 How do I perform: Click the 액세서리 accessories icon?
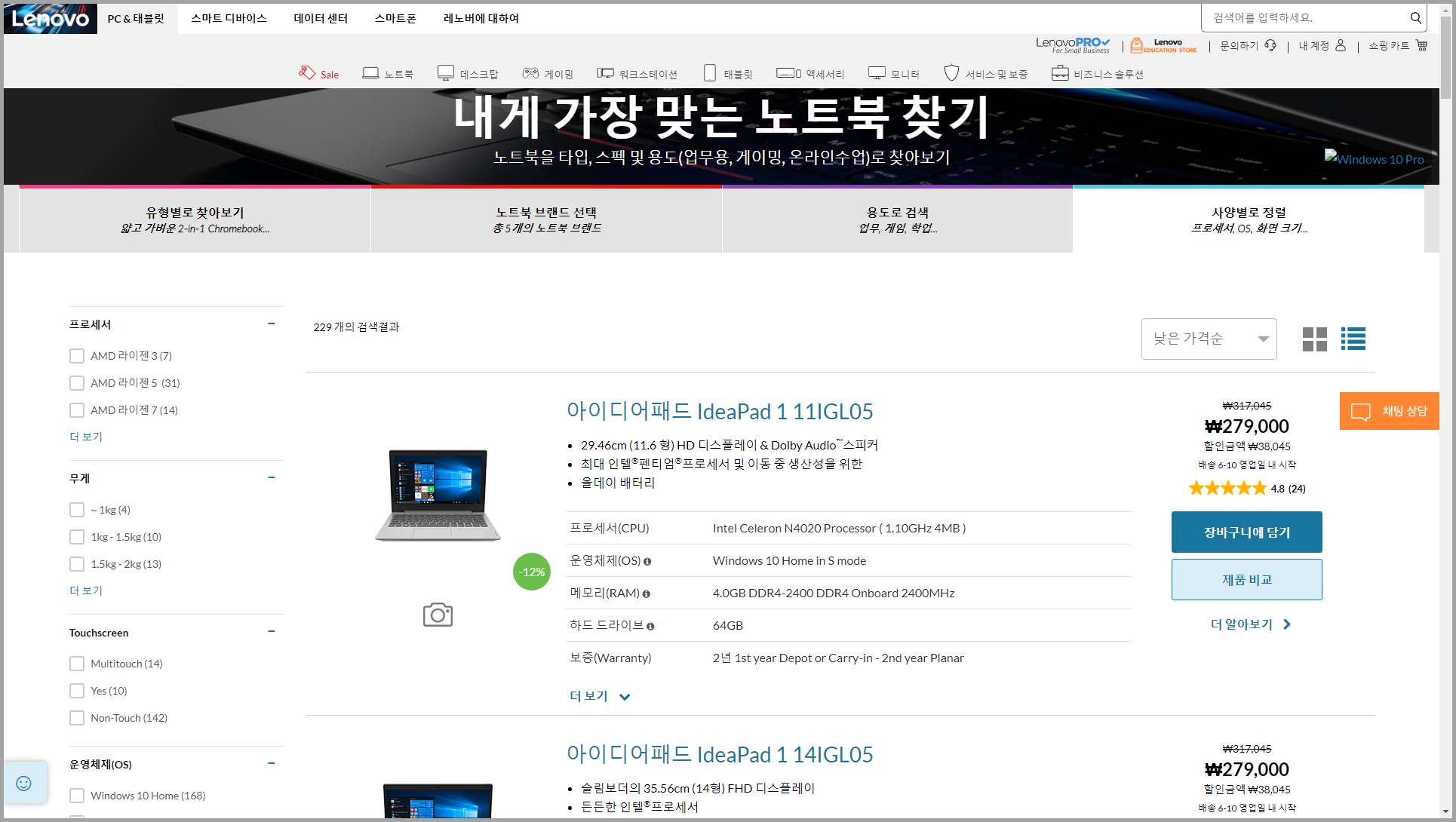(789, 73)
